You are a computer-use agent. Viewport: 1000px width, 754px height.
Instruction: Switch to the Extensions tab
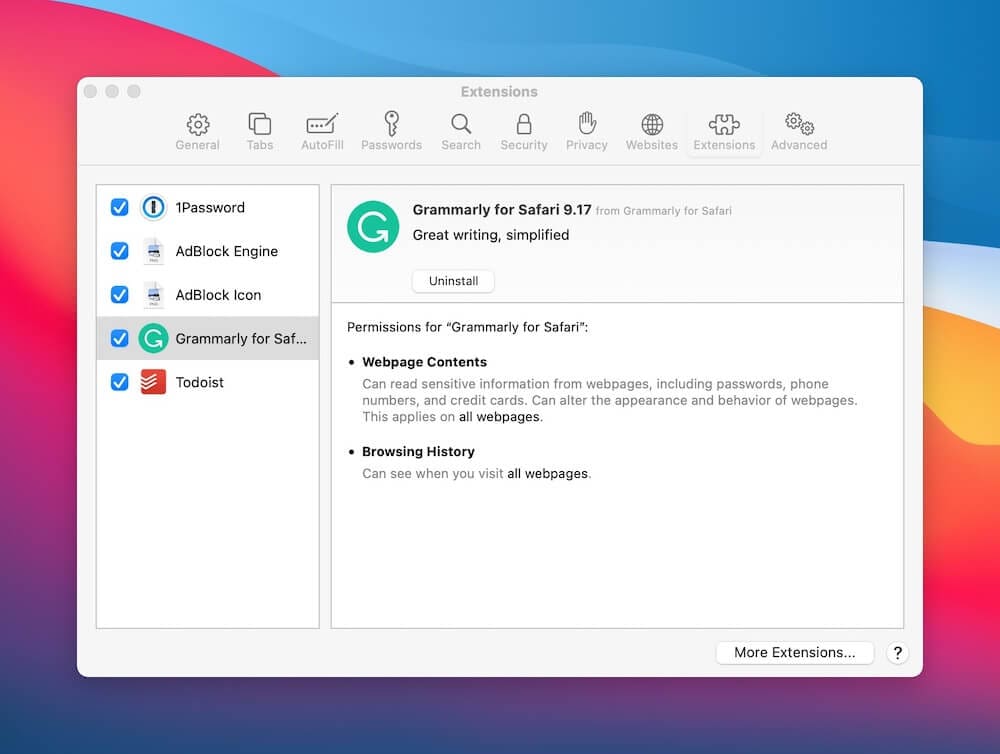click(724, 132)
